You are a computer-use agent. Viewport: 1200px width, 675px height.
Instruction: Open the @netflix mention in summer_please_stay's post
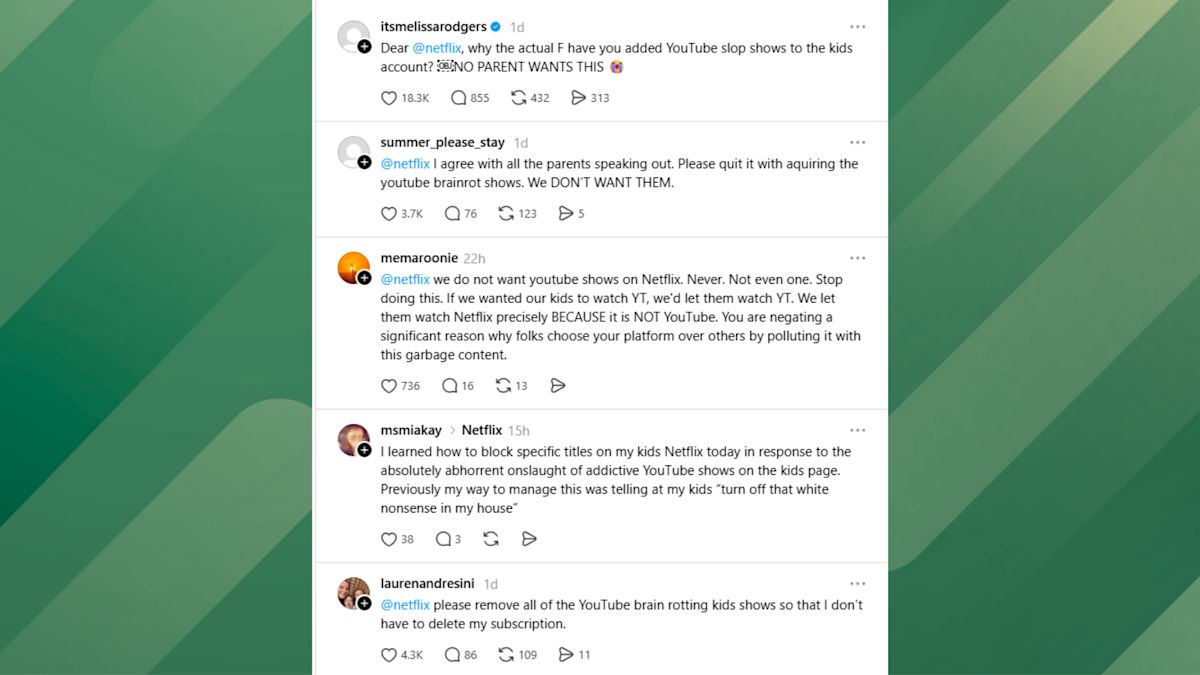coord(405,164)
